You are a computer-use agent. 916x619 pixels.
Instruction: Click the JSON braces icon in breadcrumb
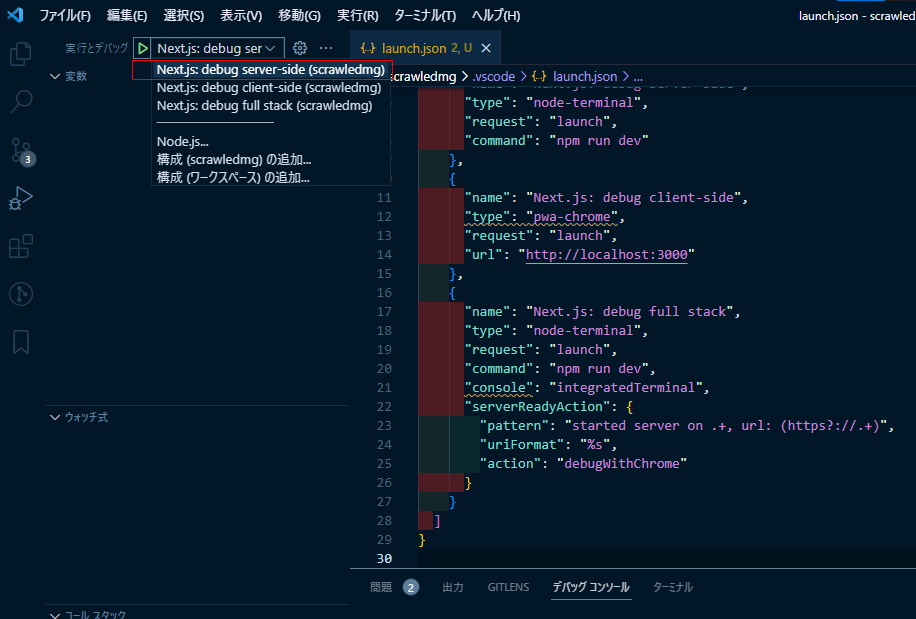point(539,76)
